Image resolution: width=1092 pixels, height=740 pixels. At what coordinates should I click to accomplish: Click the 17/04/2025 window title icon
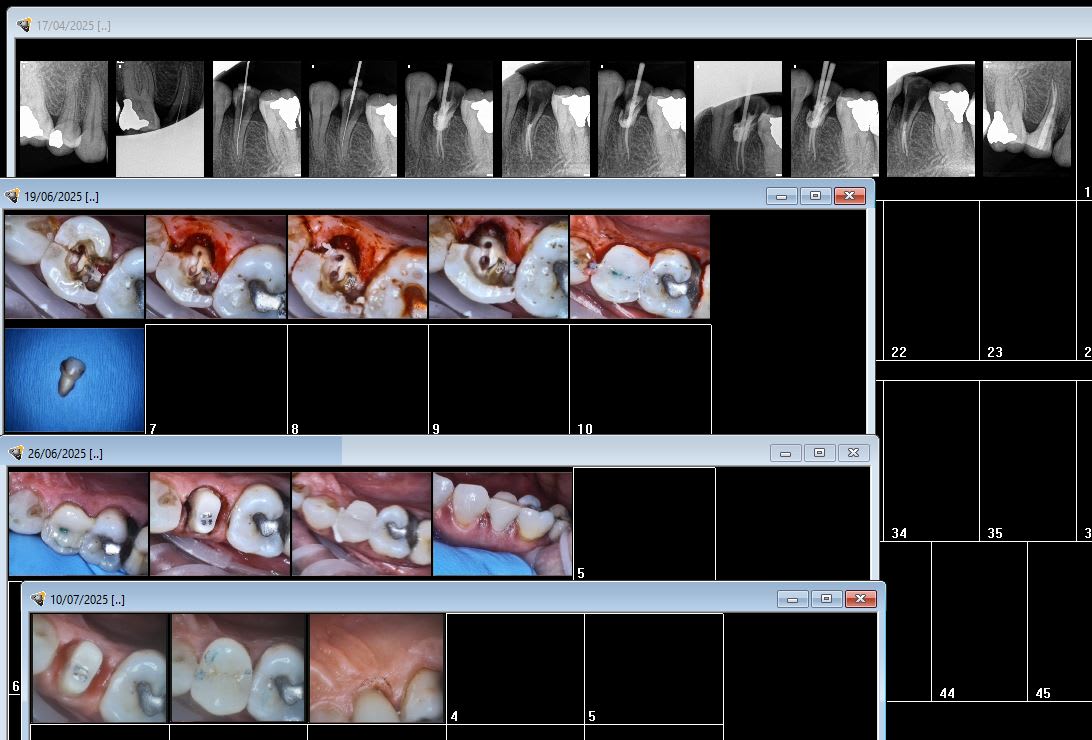[24, 25]
